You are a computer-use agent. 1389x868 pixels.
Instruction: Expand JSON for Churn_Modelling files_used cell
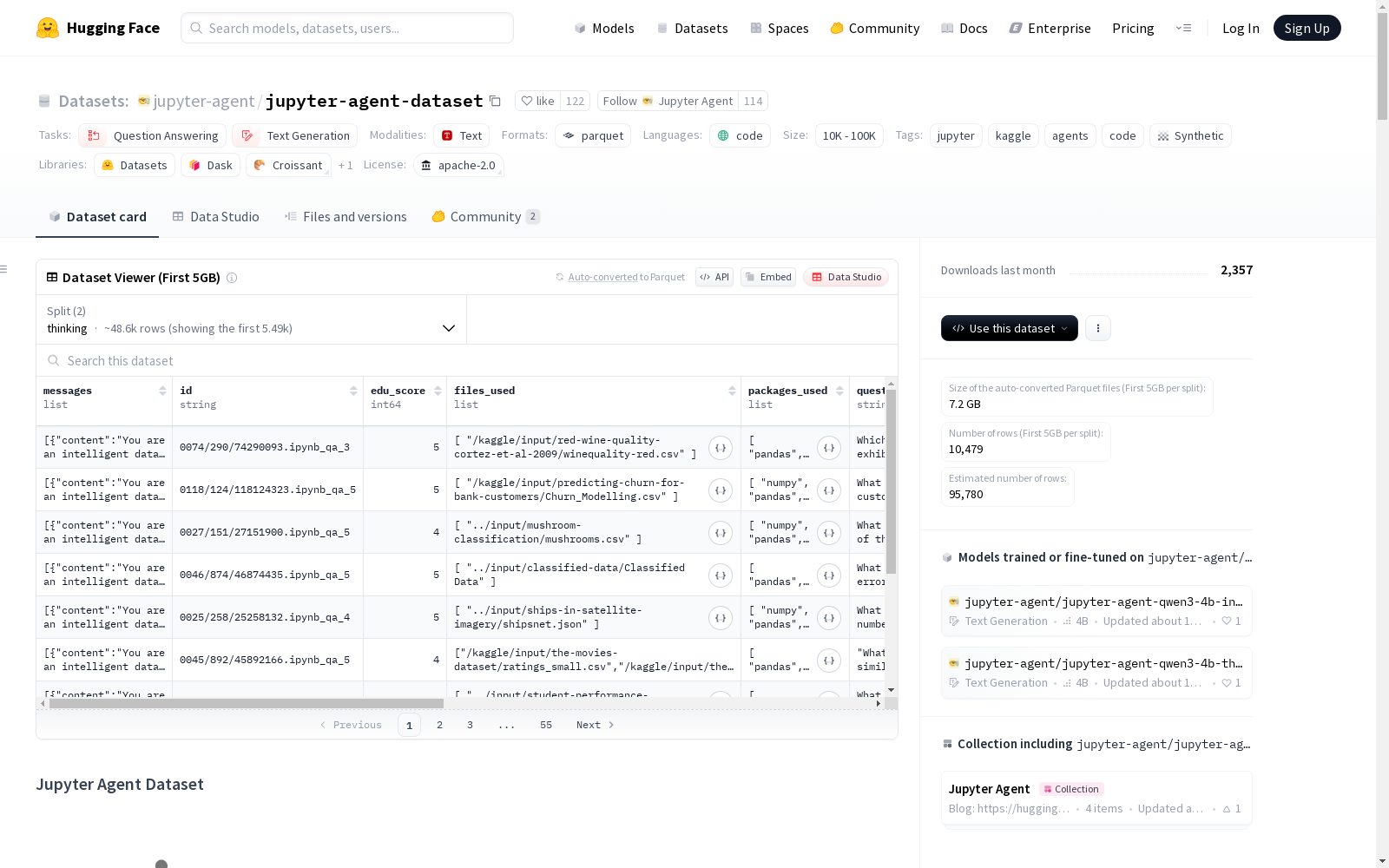[x=721, y=490]
